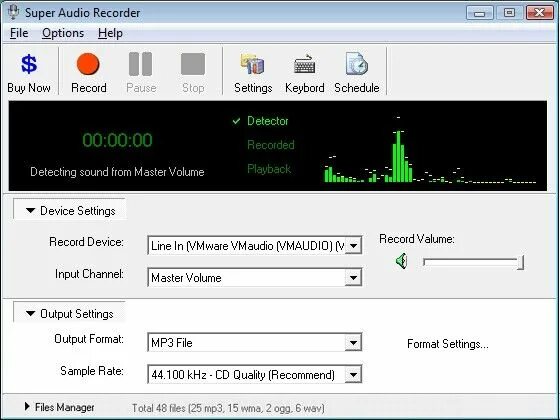Image resolution: width=560 pixels, height=420 pixels.
Task: Open the Sample Rate dropdown
Action: 353,375
